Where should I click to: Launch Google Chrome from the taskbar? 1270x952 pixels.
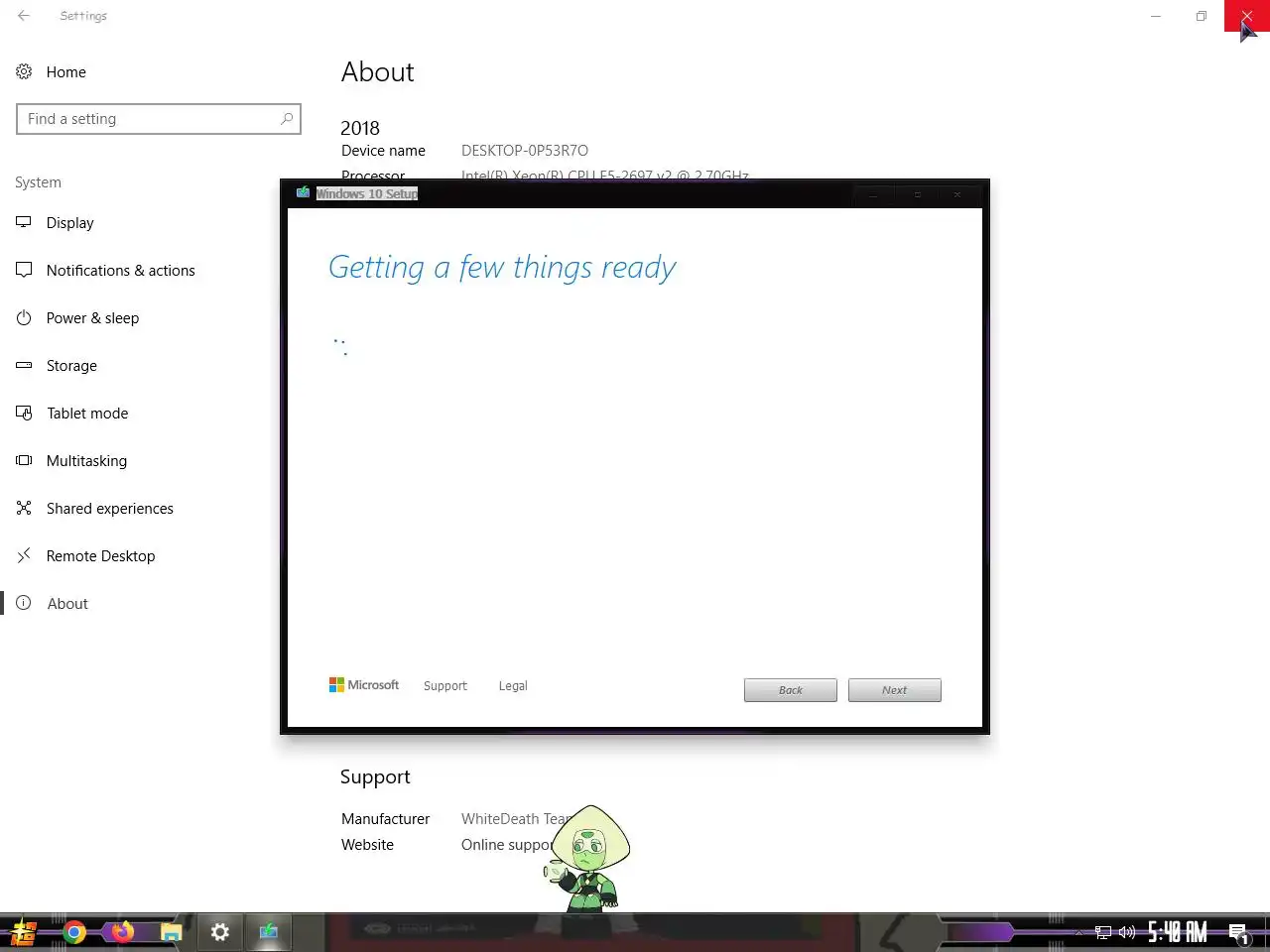[x=74, y=932]
